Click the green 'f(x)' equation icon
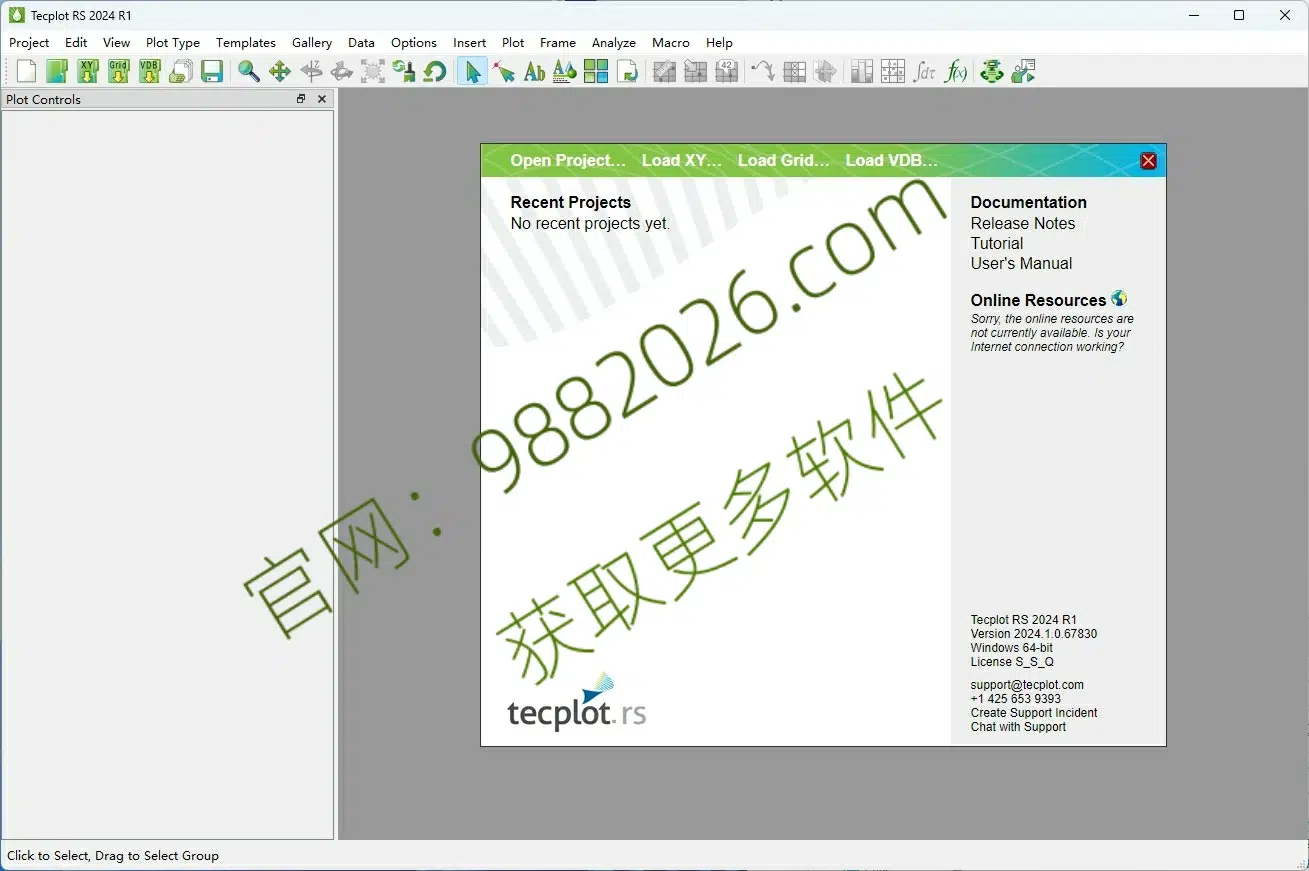The image size is (1309, 871). coord(956,71)
